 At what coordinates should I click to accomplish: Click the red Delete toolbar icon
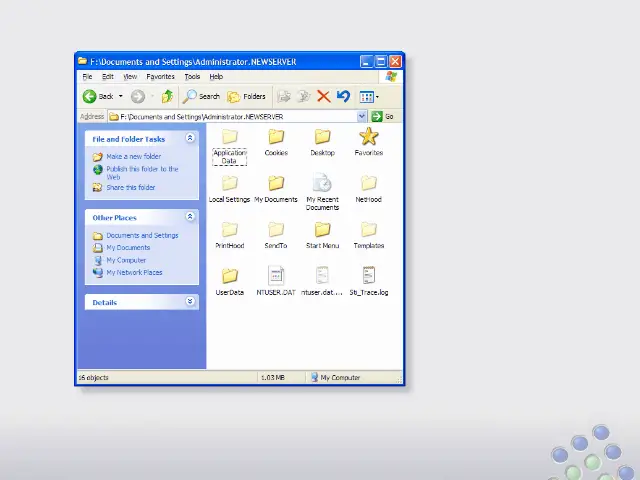(323, 96)
